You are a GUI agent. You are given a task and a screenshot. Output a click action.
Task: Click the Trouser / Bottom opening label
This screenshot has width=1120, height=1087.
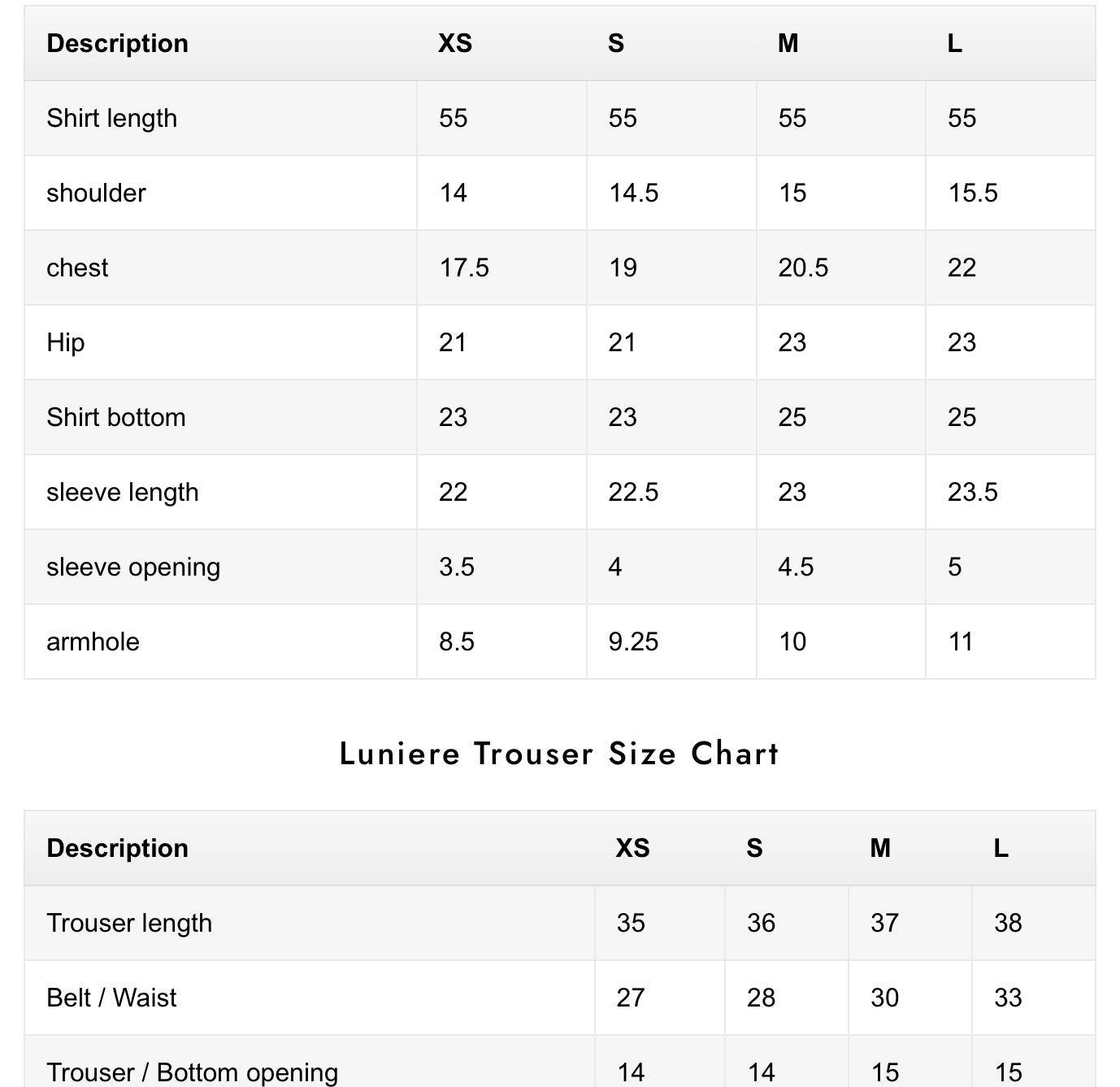coord(192,1072)
